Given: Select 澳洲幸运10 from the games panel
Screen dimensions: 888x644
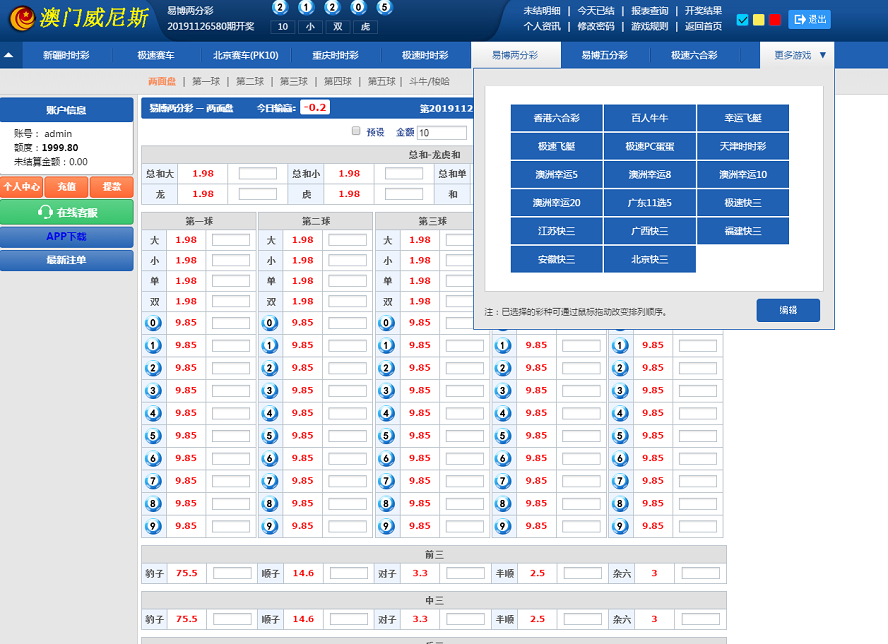Looking at the screenshot, I should pos(743,175).
